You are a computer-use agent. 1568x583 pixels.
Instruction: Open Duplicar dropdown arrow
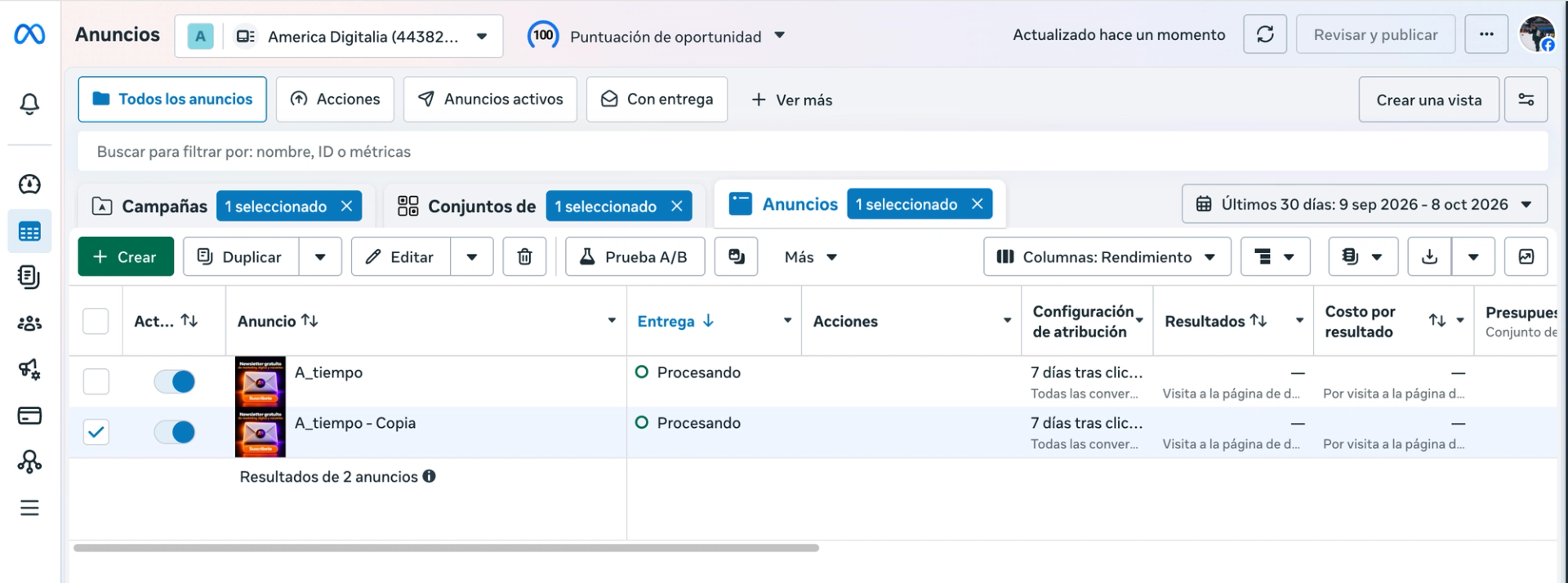coord(320,257)
